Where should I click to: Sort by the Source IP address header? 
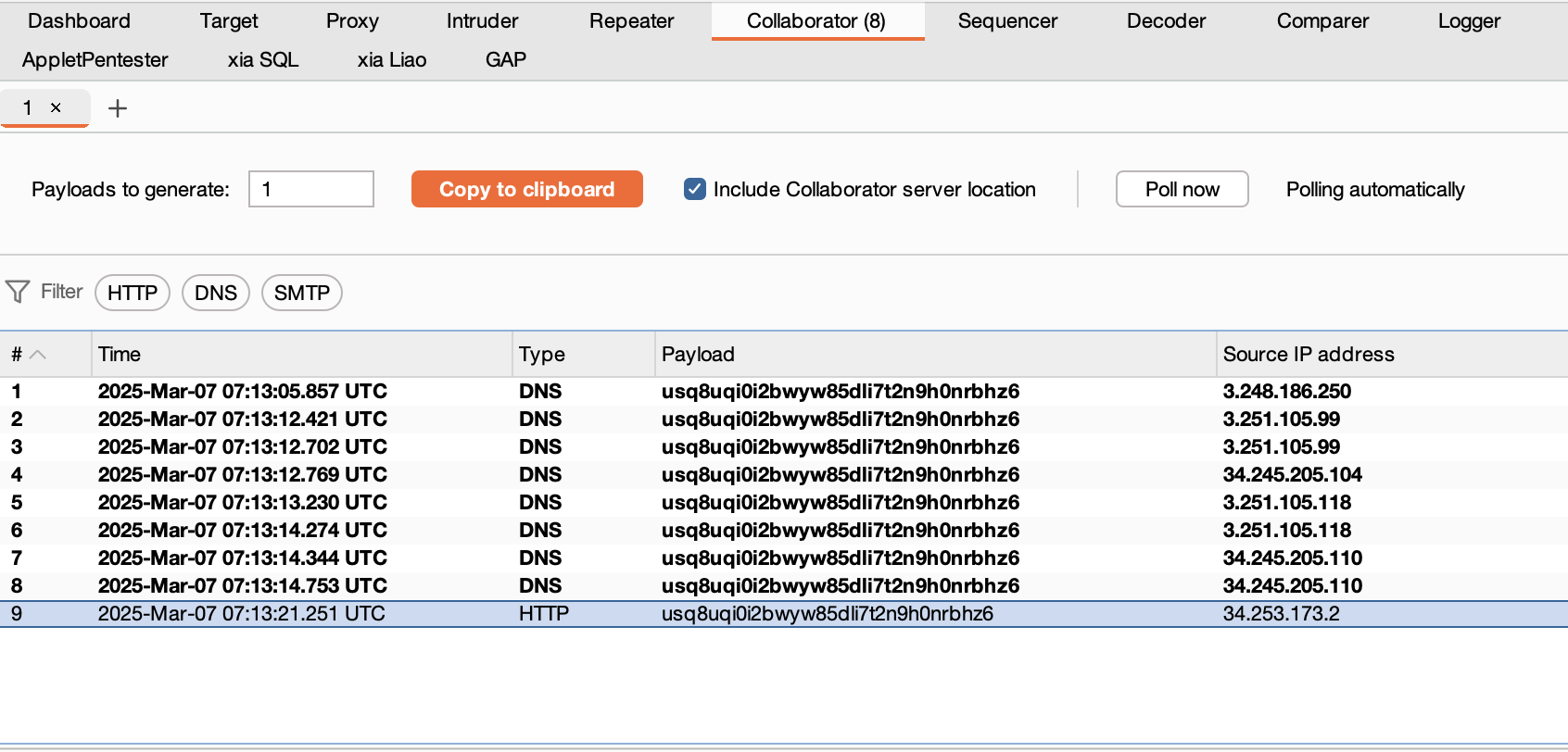click(1308, 354)
